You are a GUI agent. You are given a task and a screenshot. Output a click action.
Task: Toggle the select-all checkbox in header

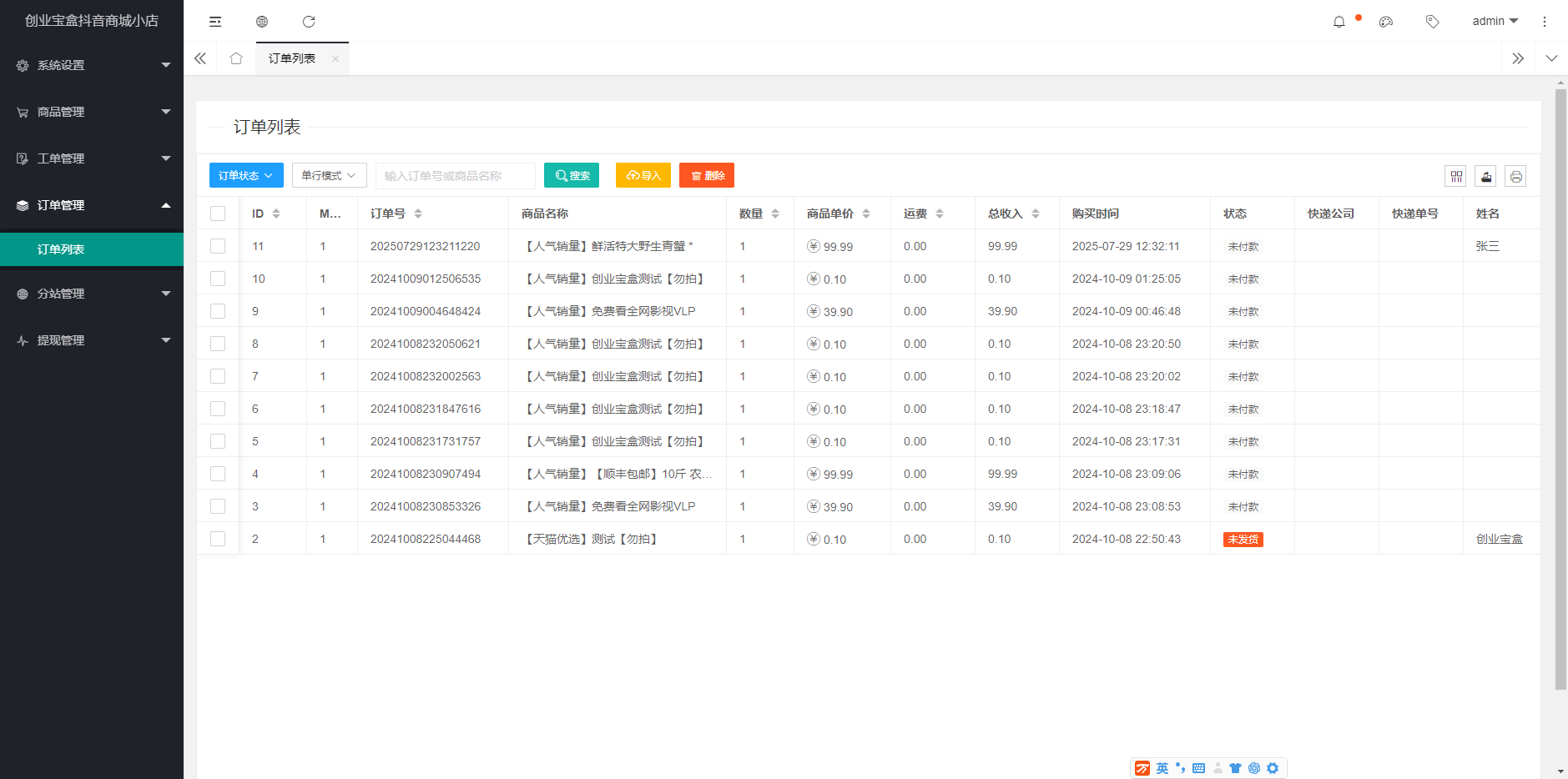[218, 214]
